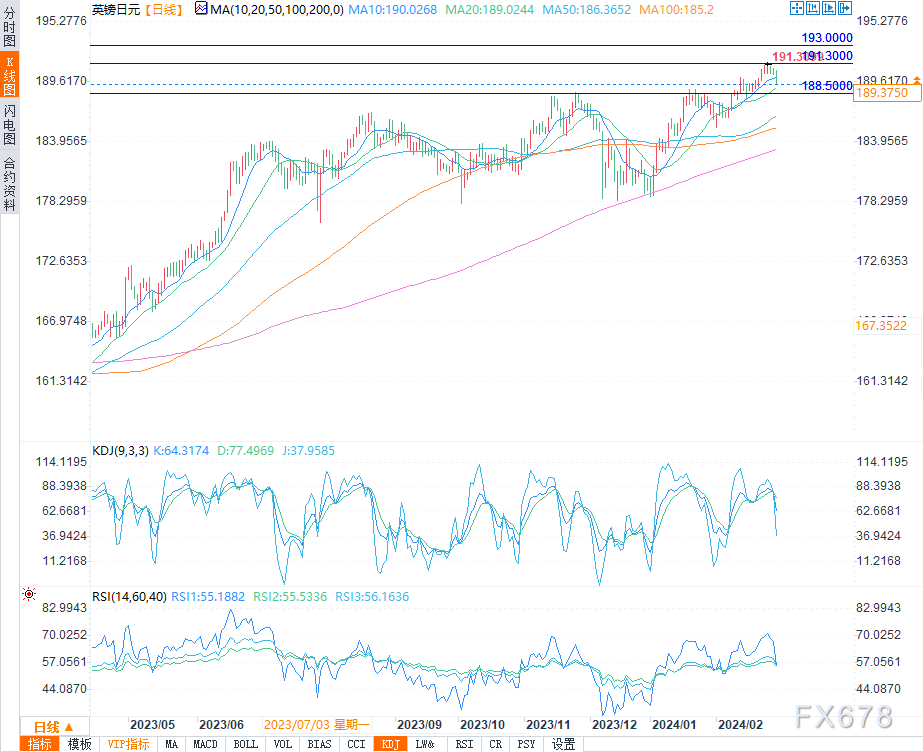Click the third chart tool icon with play arrow
The image size is (923, 752).
(828, 9)
